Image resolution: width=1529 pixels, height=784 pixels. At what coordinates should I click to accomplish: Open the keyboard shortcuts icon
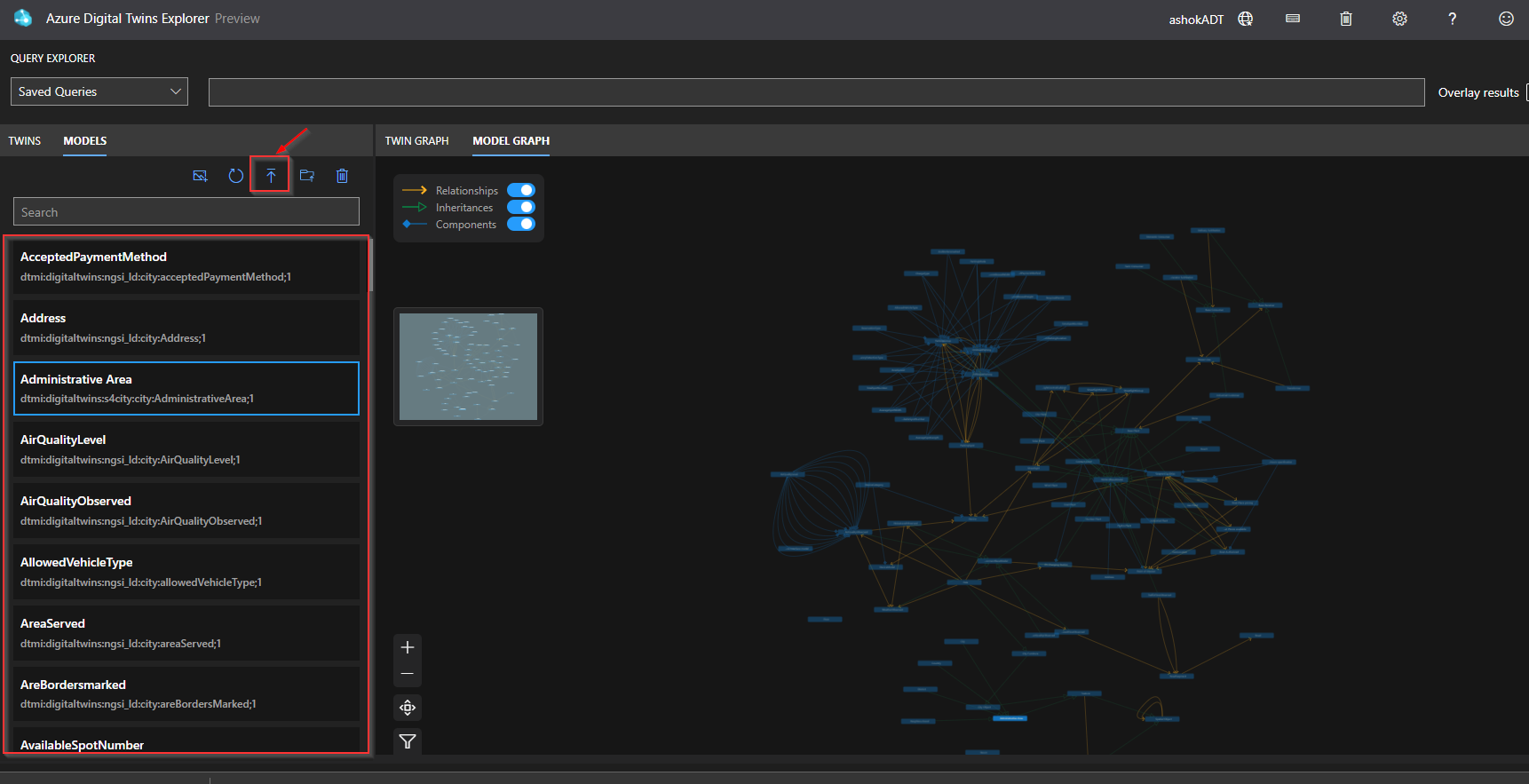(1293, 19)
